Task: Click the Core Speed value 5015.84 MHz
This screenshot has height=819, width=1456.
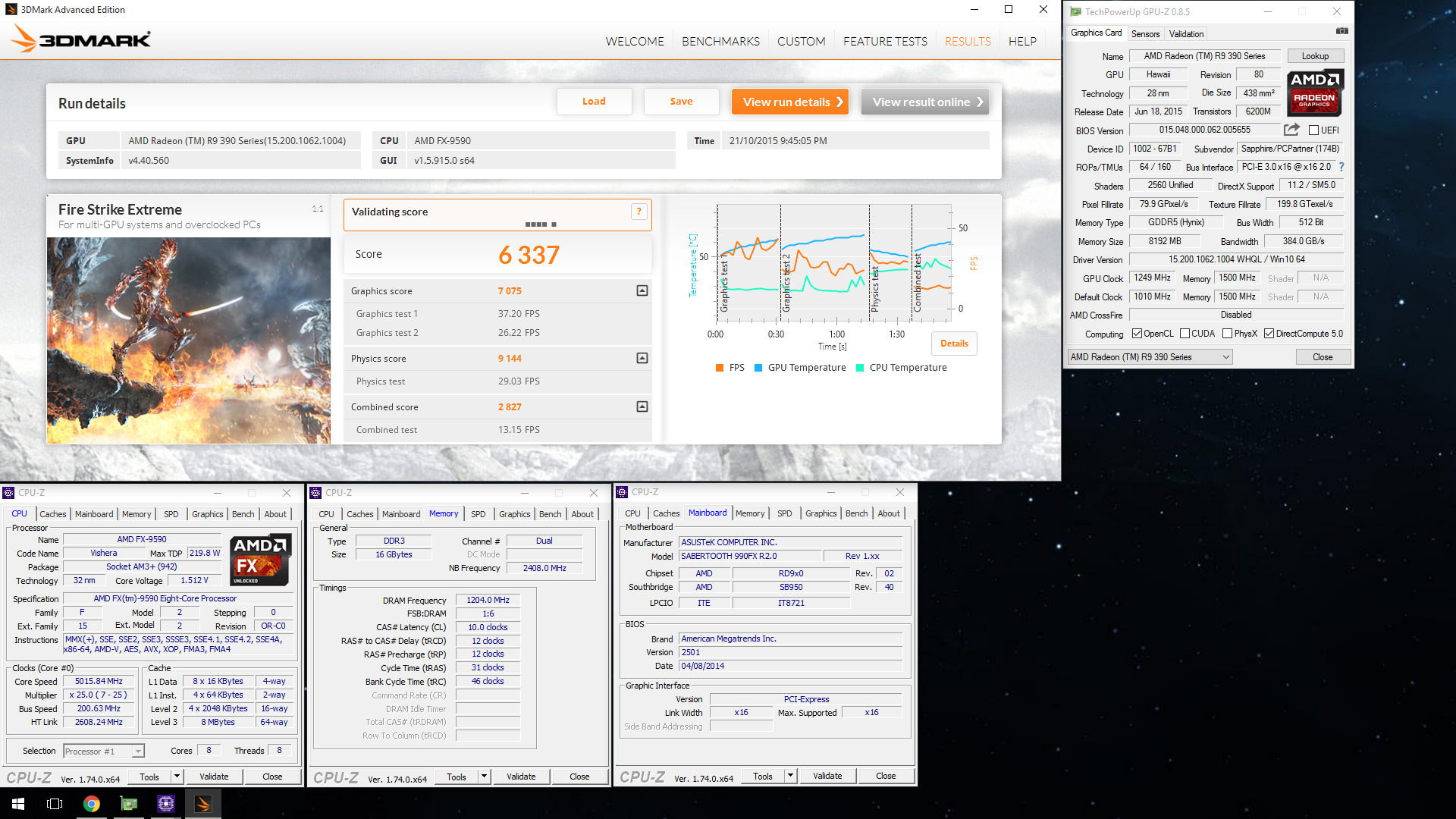Action: [99, 682]
